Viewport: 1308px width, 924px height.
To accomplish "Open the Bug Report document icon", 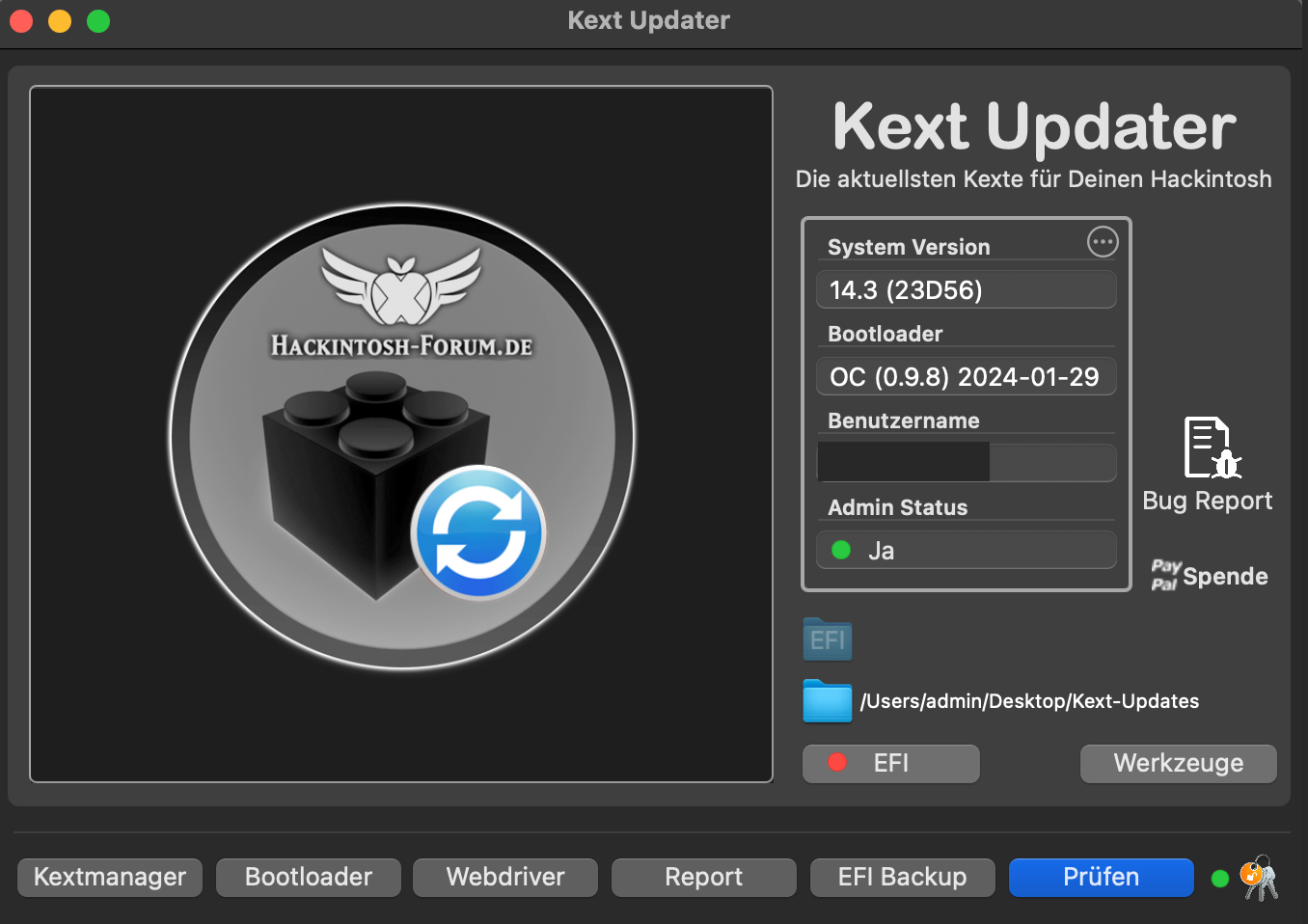I will pyautogui.click(x=1212, y=448).
